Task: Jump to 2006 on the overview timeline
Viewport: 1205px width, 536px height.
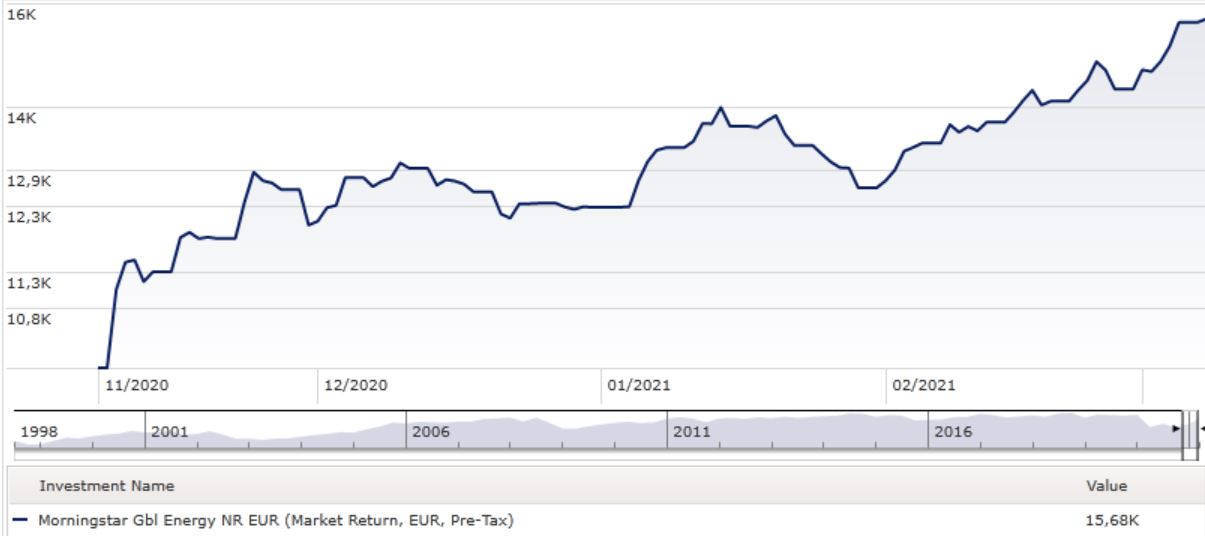Action: tap(430, 432)
